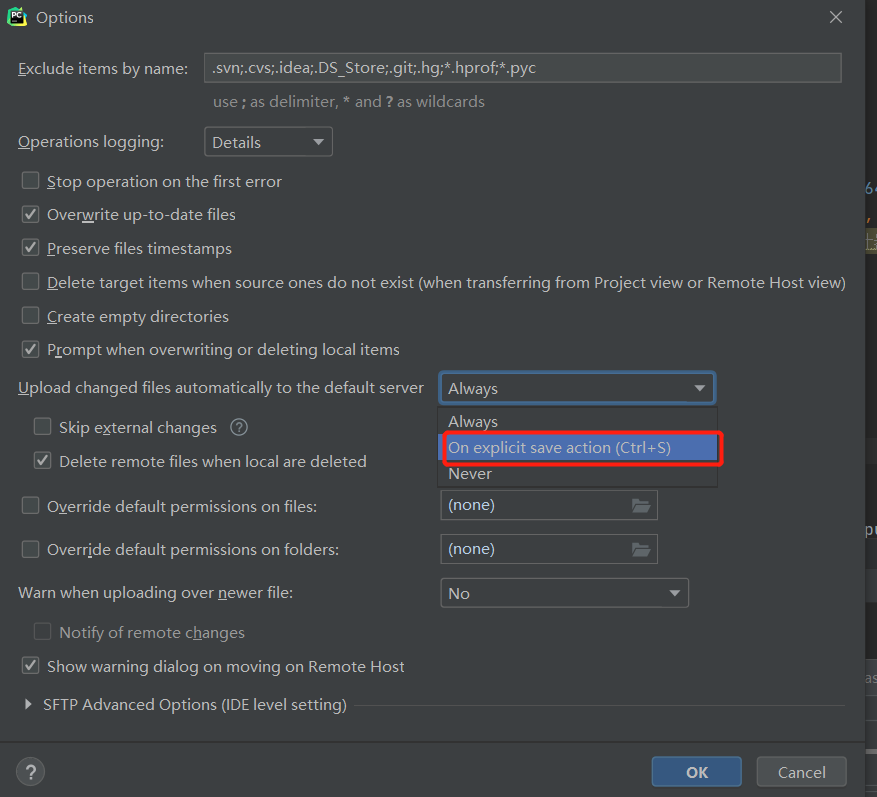Select On explicit save action (Ctrl+S)

pos(577,447)
